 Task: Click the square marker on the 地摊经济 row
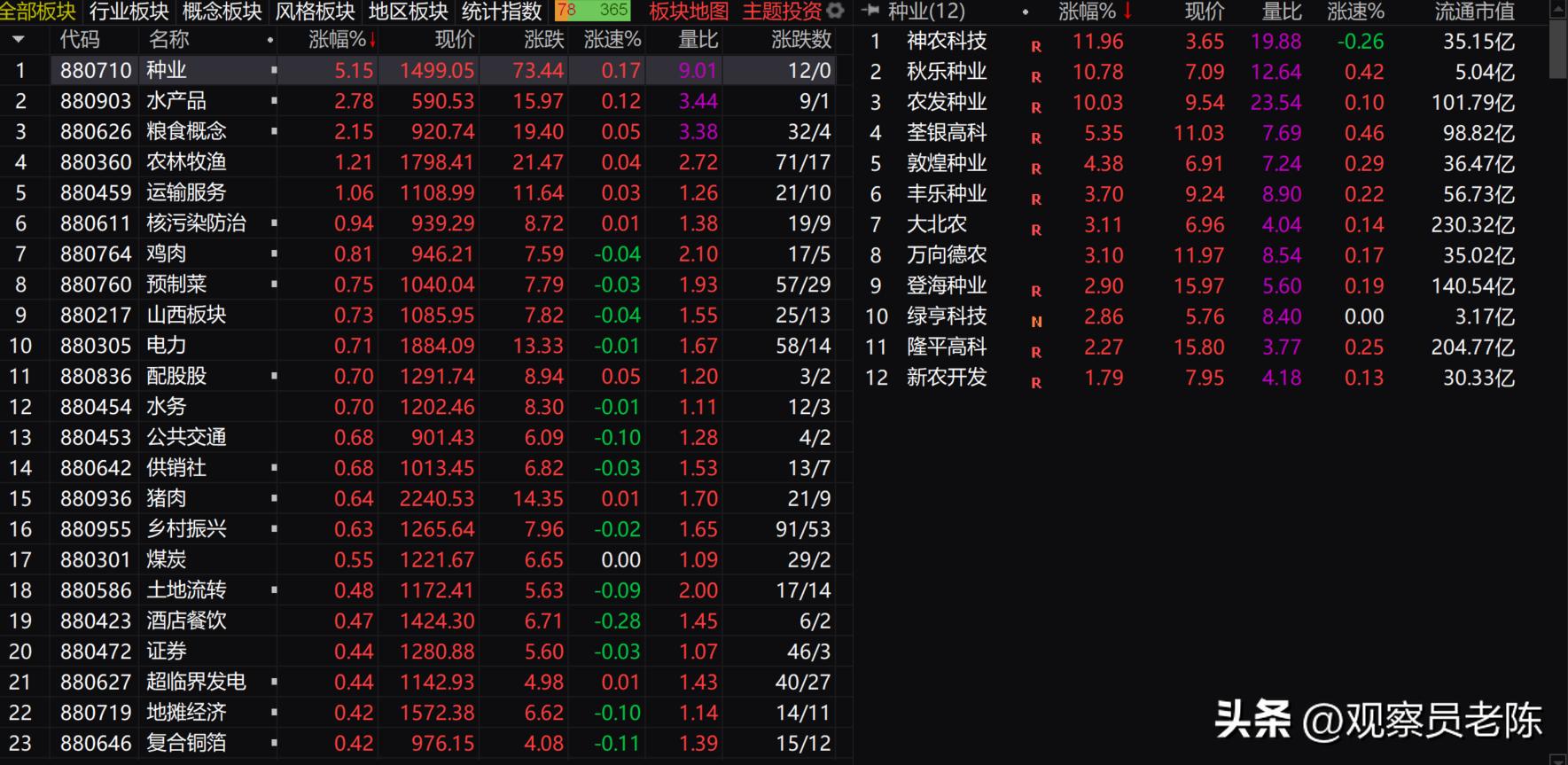[x=274, y=713]
